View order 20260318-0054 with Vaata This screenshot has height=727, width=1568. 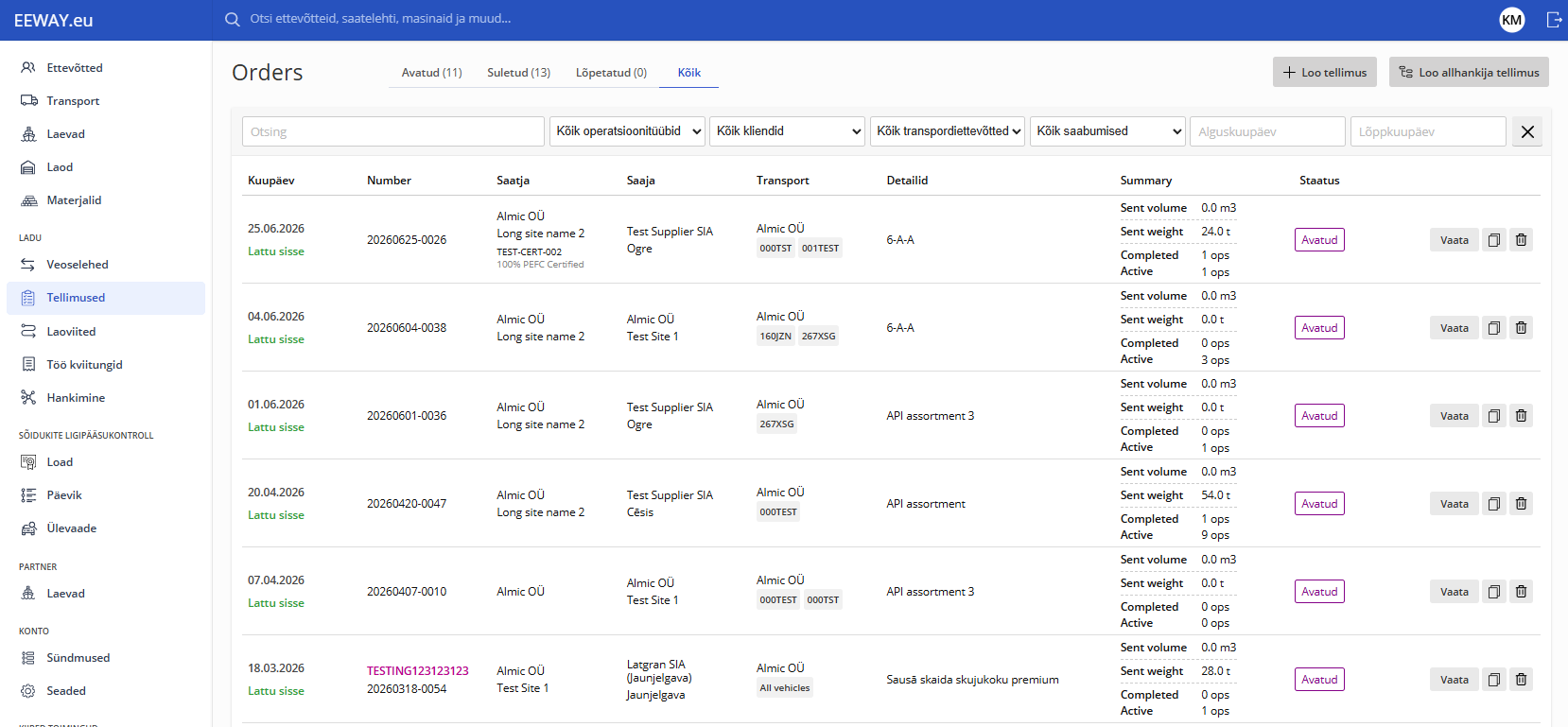pyautogui.click(x=1455, y=680)
